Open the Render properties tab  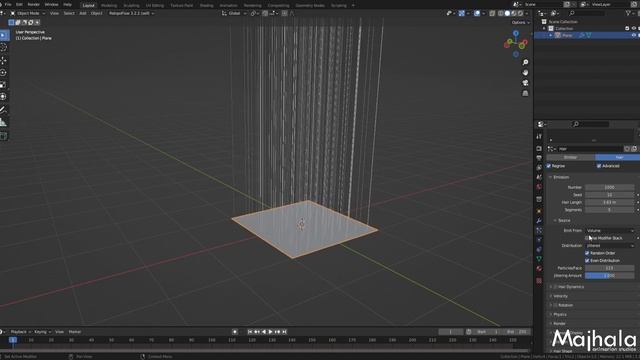point(539,149)
